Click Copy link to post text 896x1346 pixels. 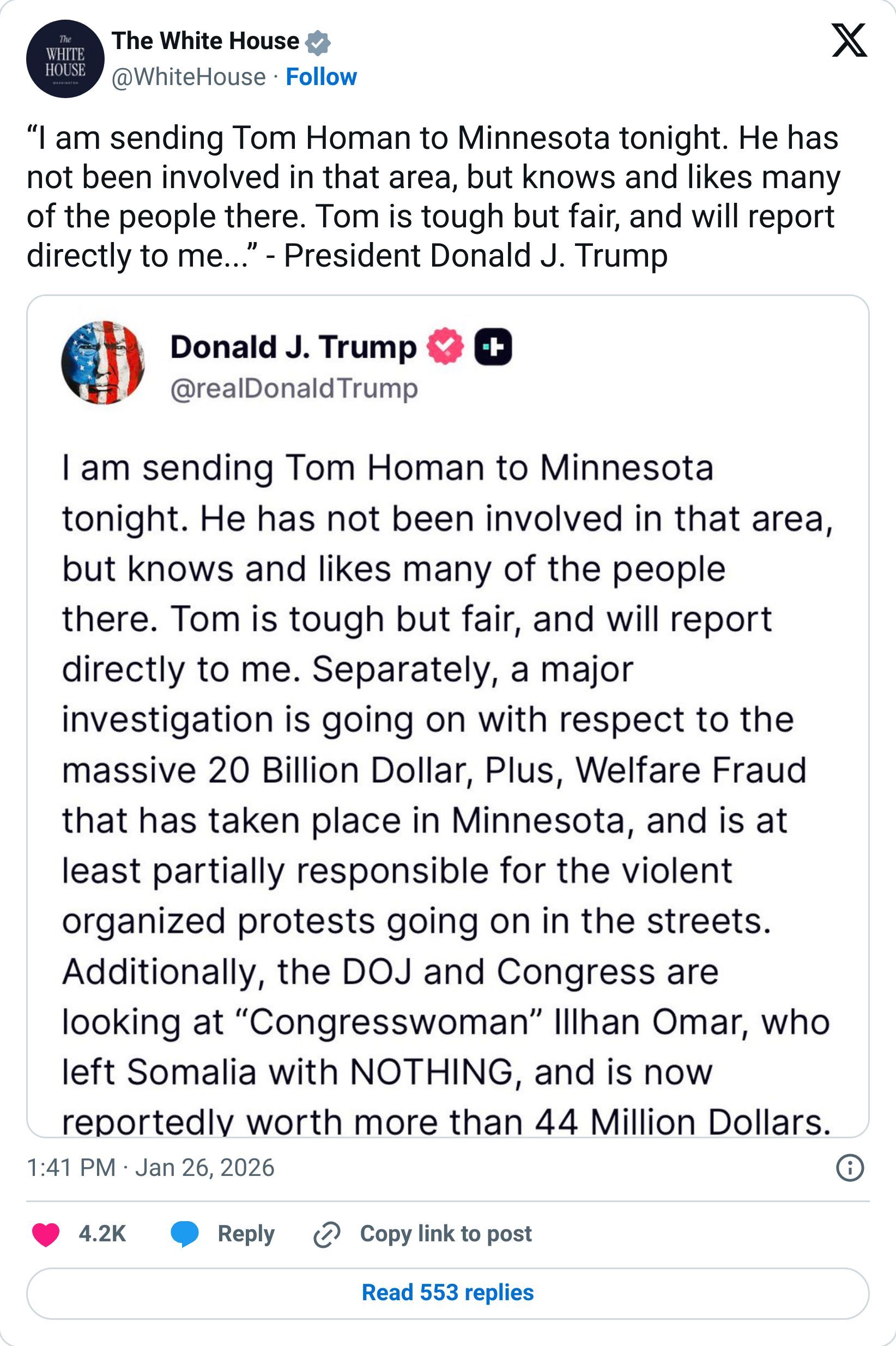coord(446,1234)
